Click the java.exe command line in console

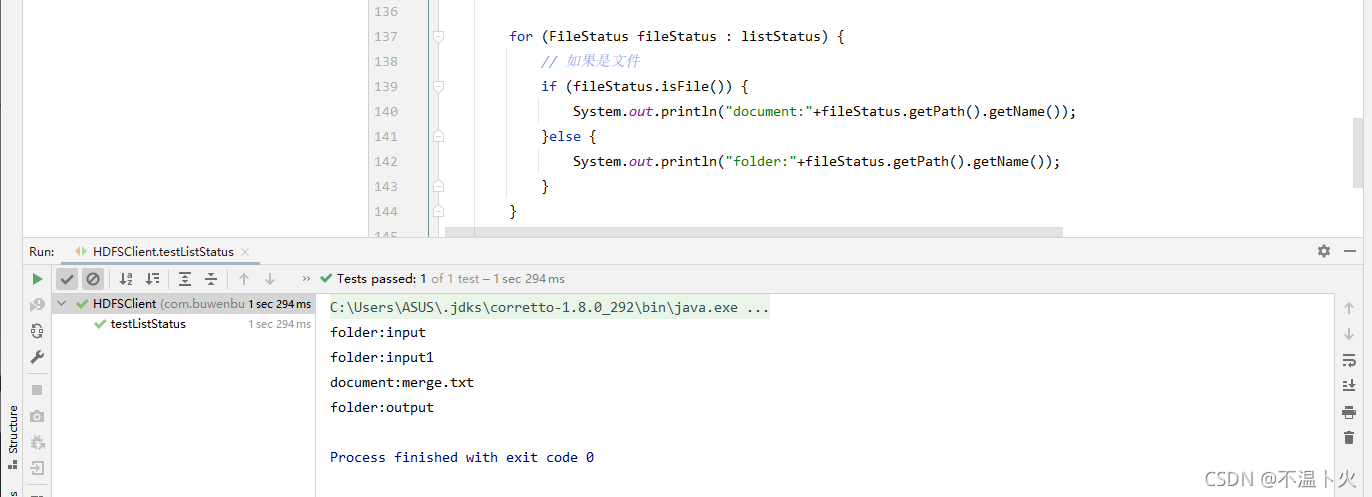coord(550,307)
